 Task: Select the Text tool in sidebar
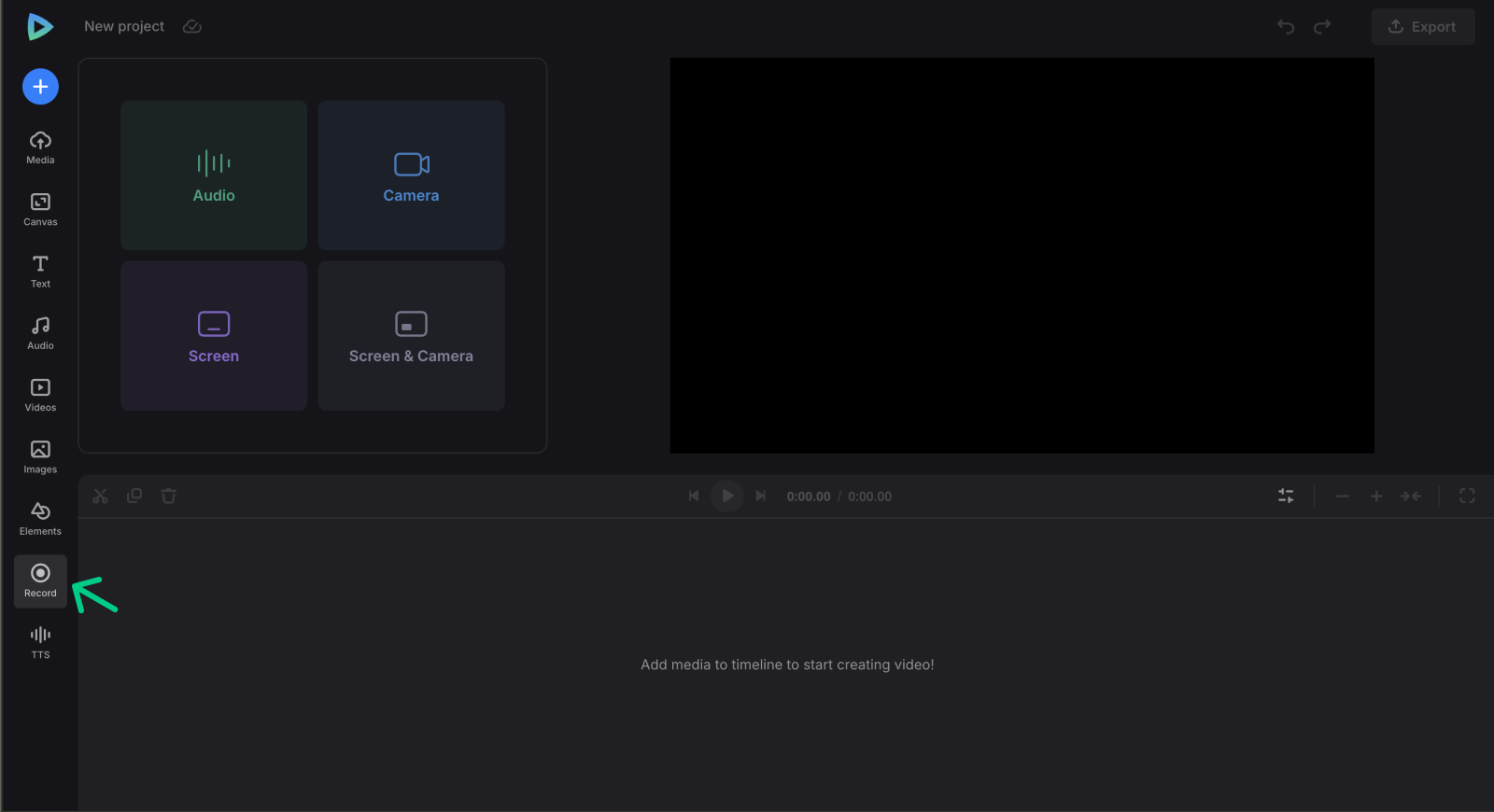click(x=40, y=271)
